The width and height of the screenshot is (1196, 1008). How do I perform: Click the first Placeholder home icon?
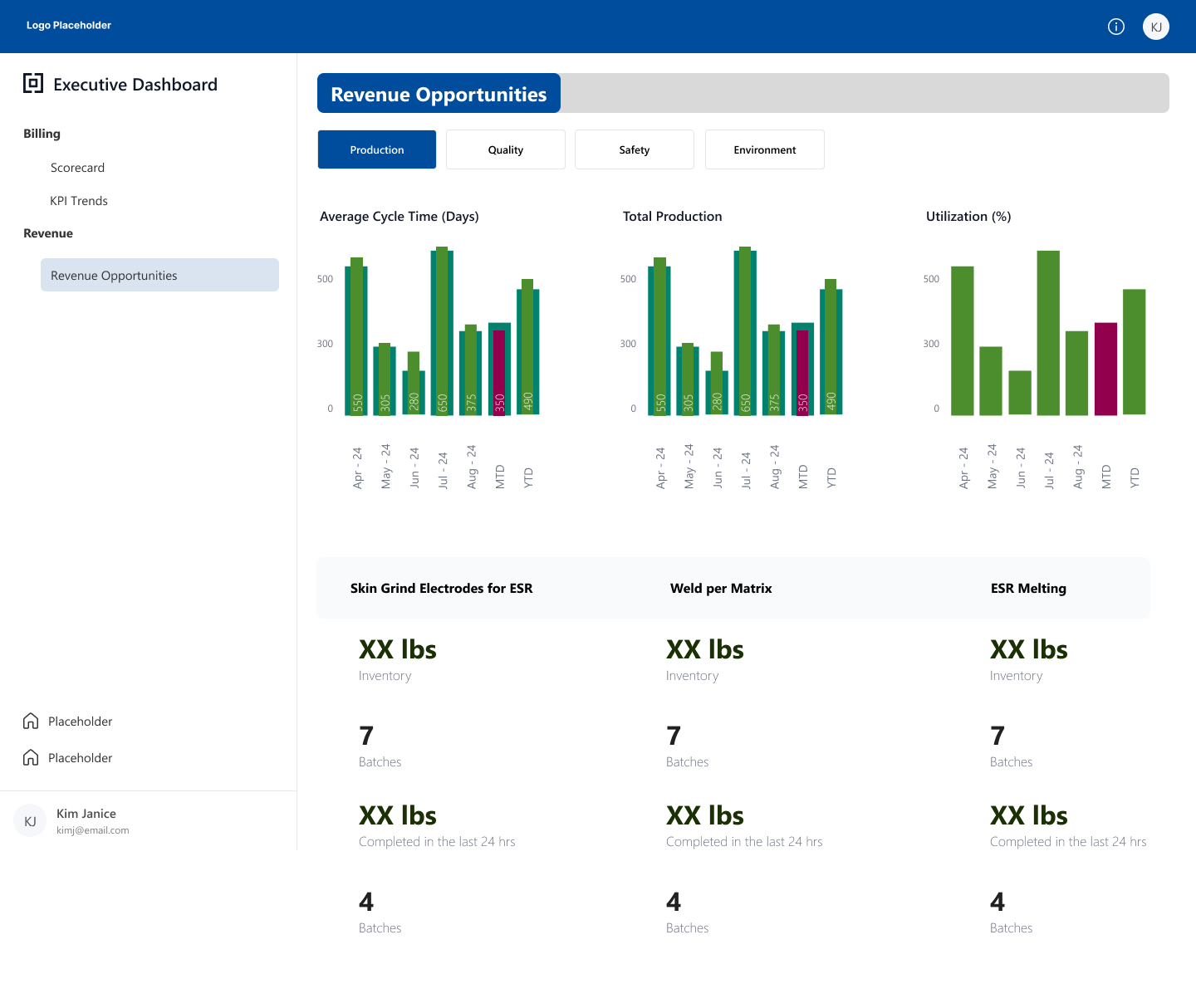[31, 721]
